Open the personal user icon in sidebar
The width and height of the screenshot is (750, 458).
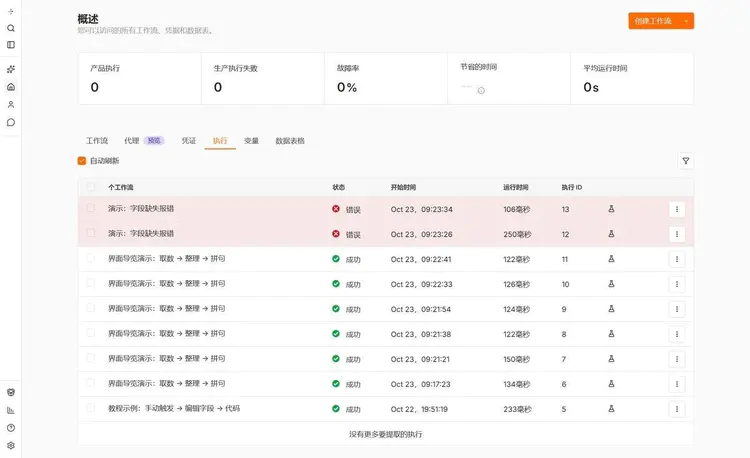[11, 105]
